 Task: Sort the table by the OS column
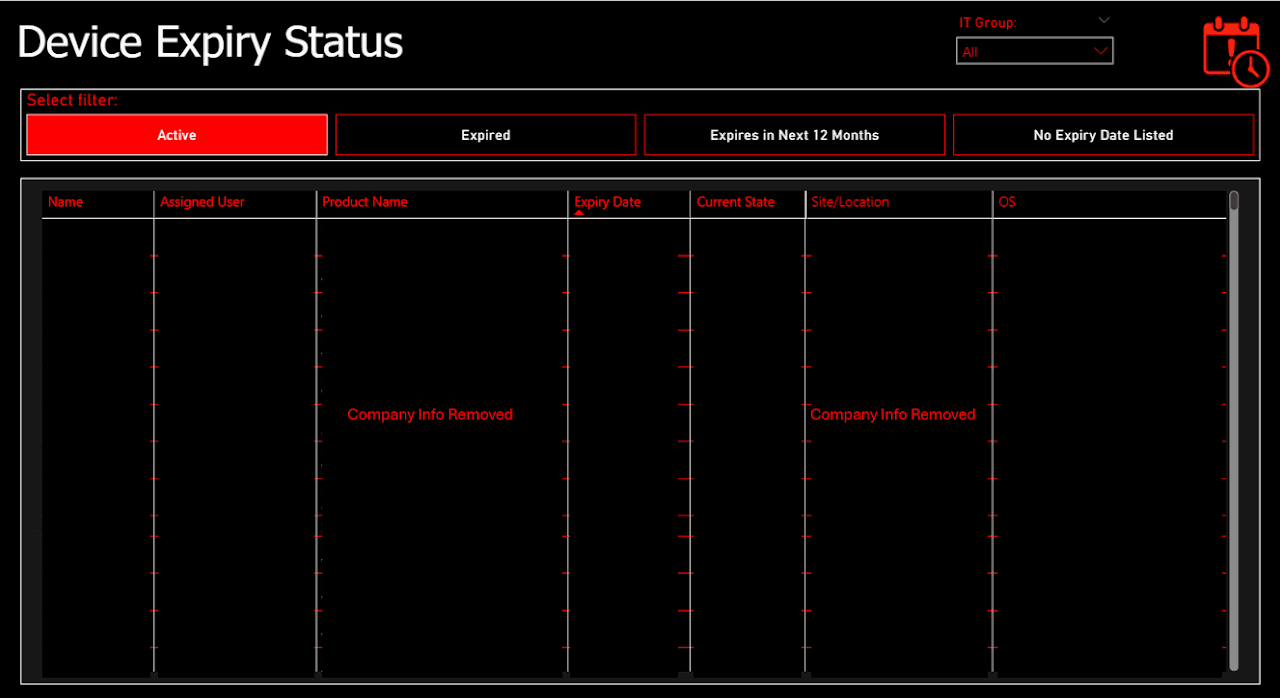[x=1006, y=201]
